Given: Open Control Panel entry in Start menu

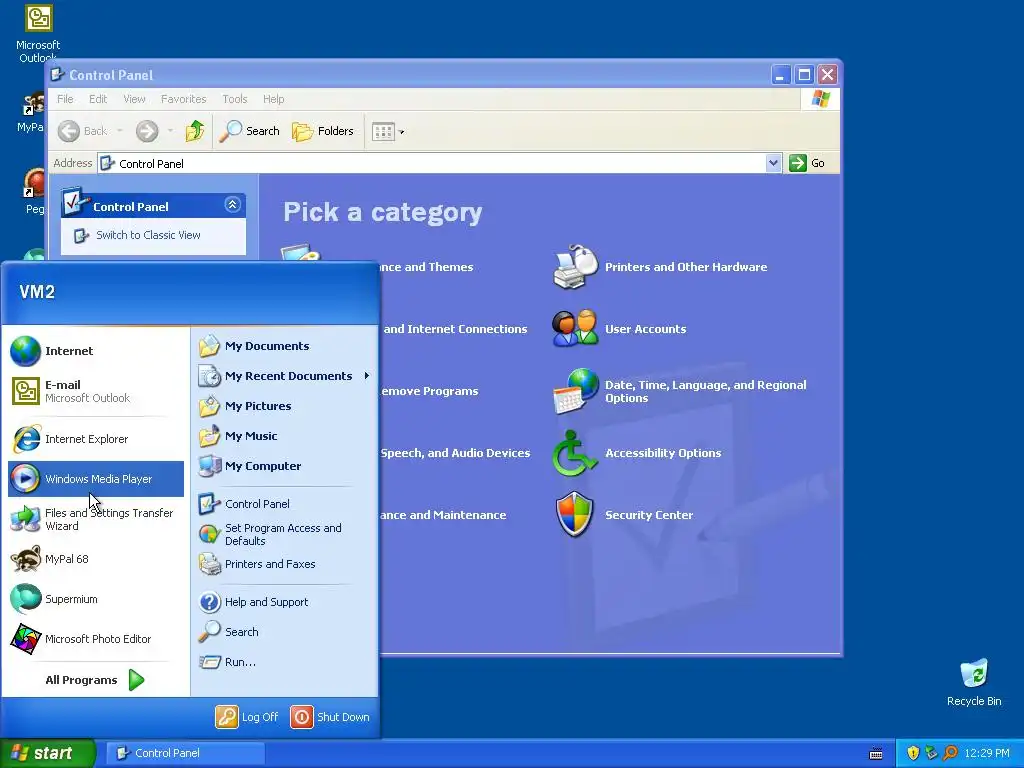Looking at the screenshot, I should pyautogui.click(x=284, y=504).
